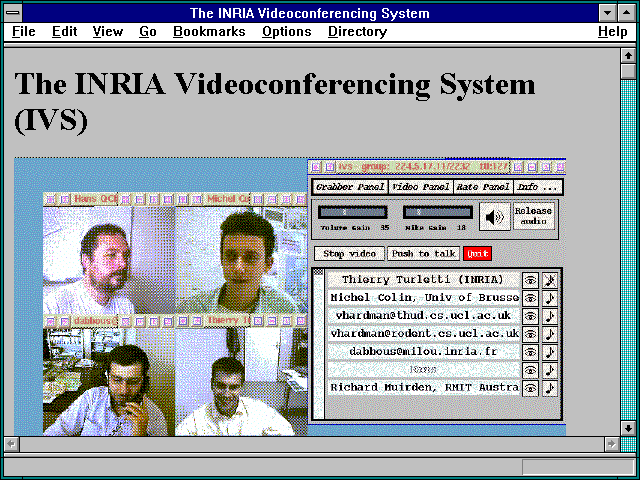
Task: Click the Hans QCI video feed
Action: pyautogui.click(x=109, y=260)
